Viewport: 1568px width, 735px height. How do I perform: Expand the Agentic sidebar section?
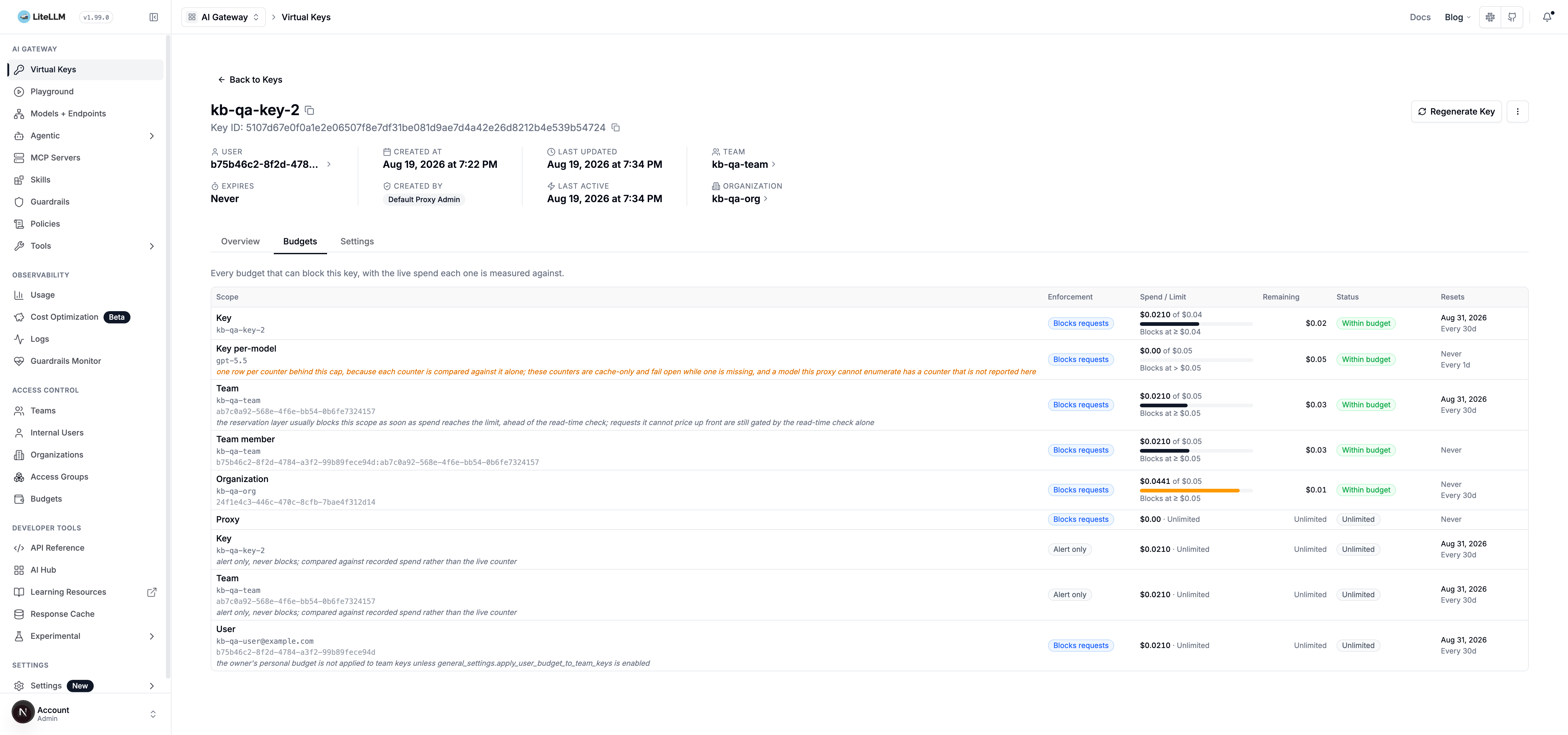pos(85,136)
